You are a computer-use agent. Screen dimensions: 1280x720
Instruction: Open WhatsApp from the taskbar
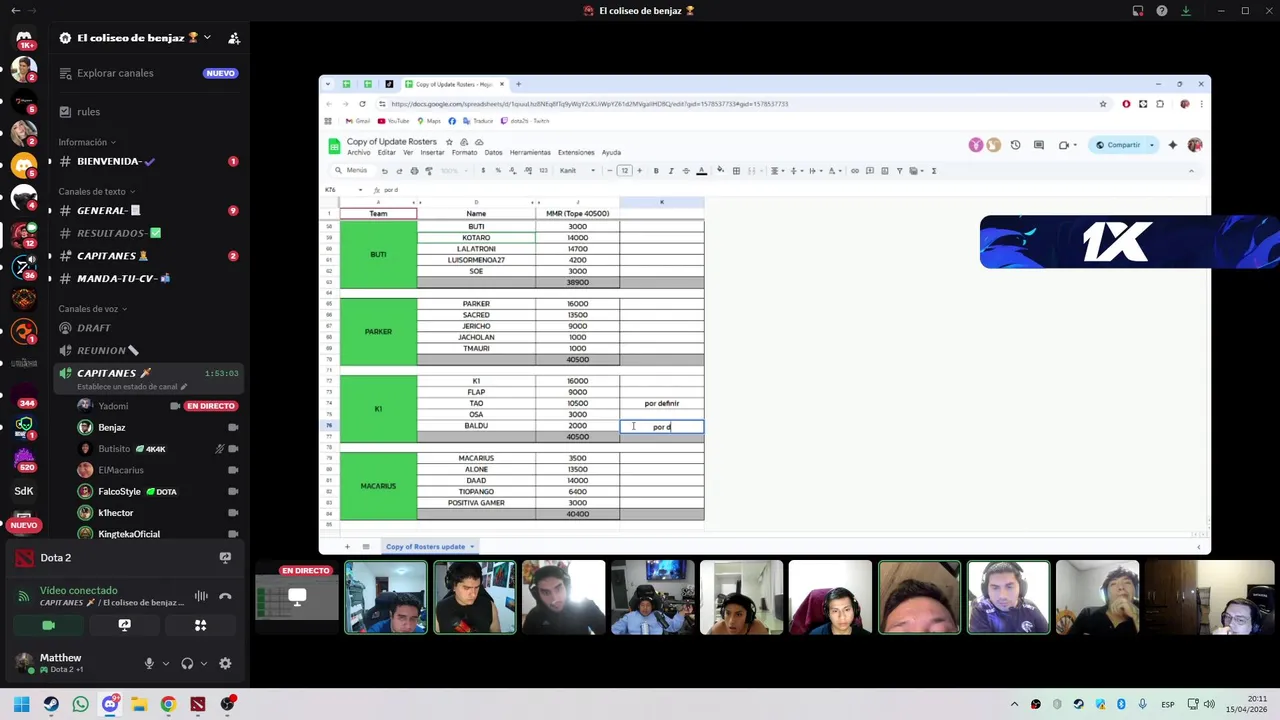(80, 704)
